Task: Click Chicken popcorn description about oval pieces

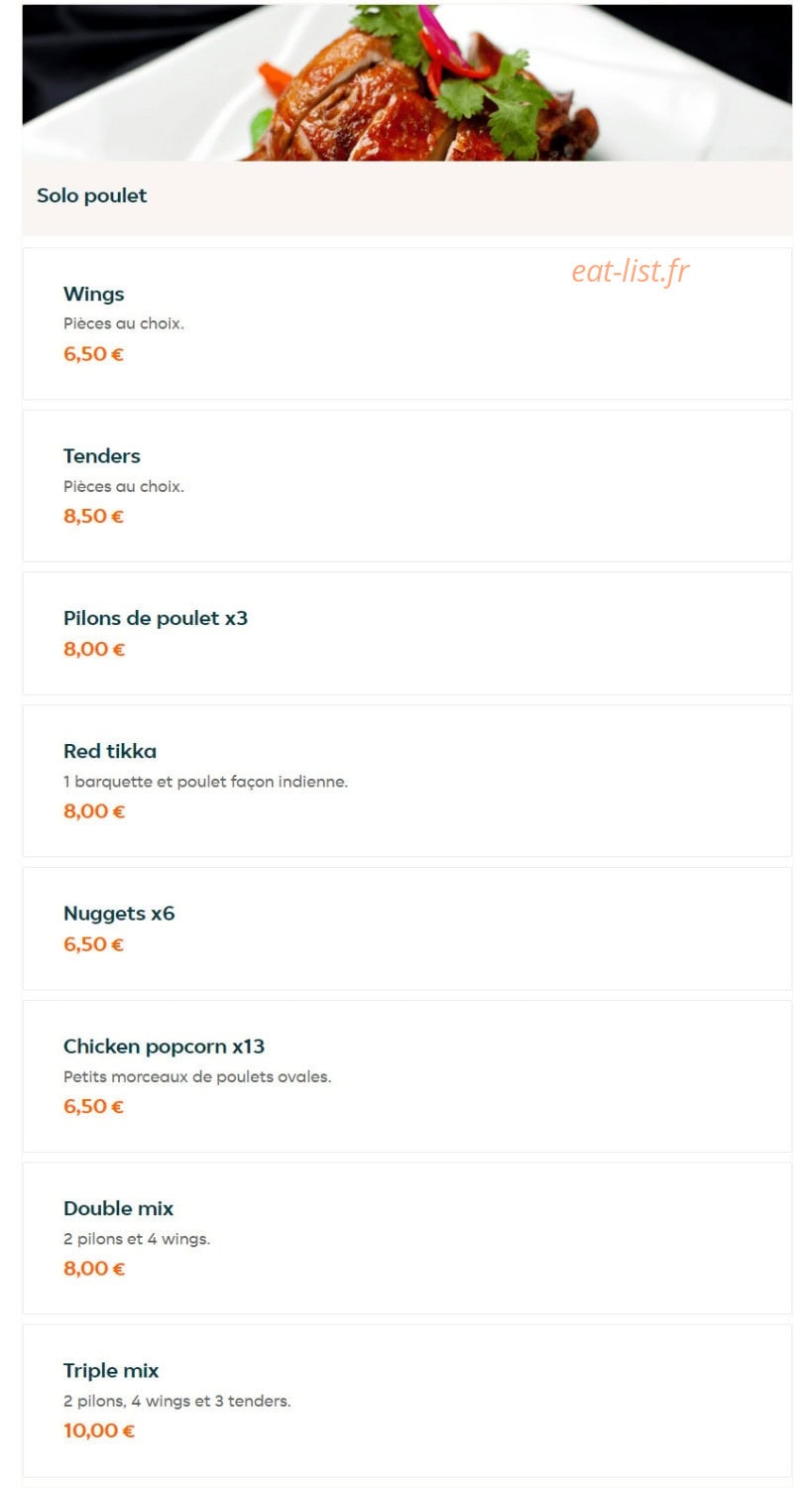Action: 197,1076
